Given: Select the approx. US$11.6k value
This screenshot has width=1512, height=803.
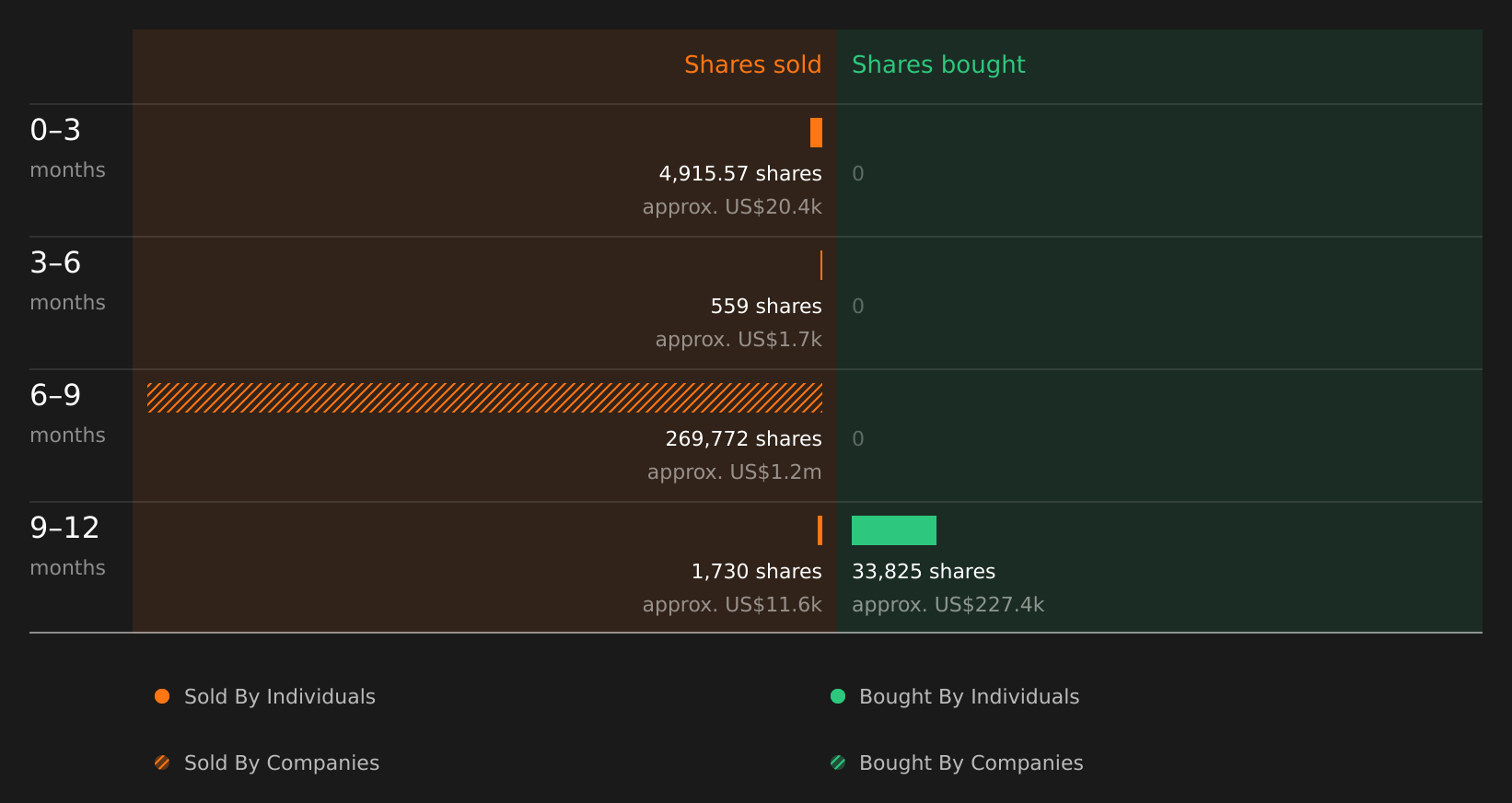Looking at the screenshot, I should [x=732, y=605].
